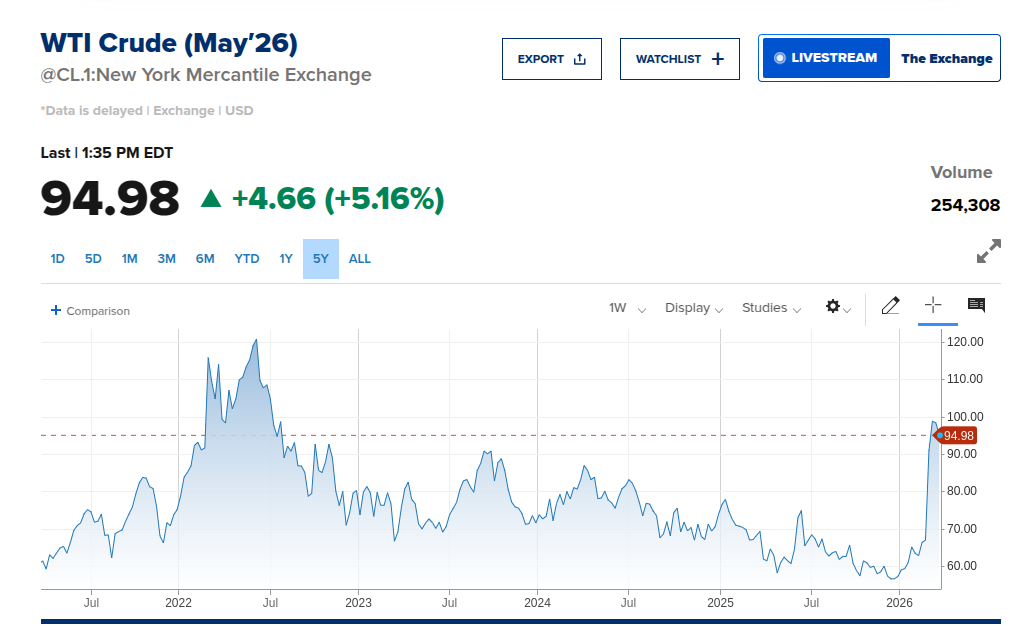Select the 1D time range
Image resolution: width=1018 pixels, height=631 pixels.
[57, 258]
